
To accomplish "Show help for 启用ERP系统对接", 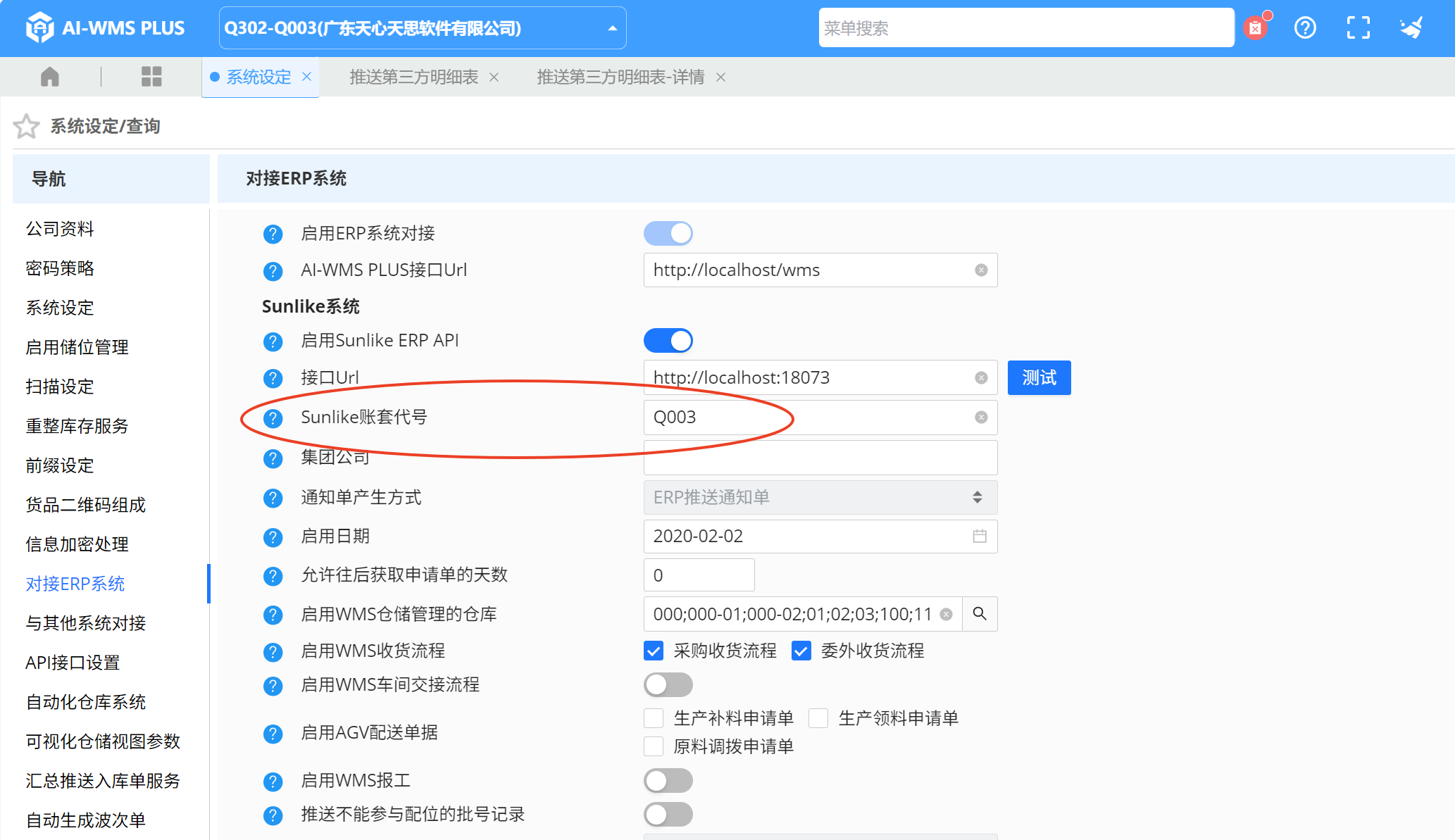I will click(x=273, y=234).
